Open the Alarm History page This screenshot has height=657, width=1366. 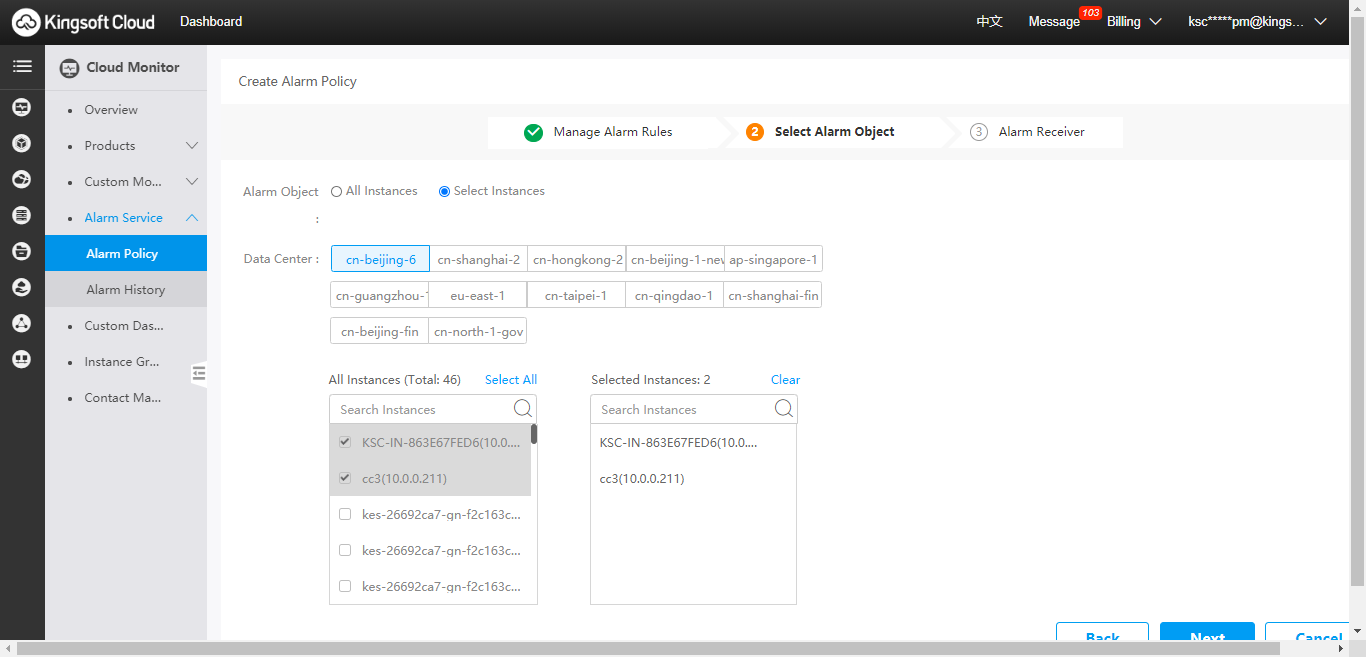point(125,290)
